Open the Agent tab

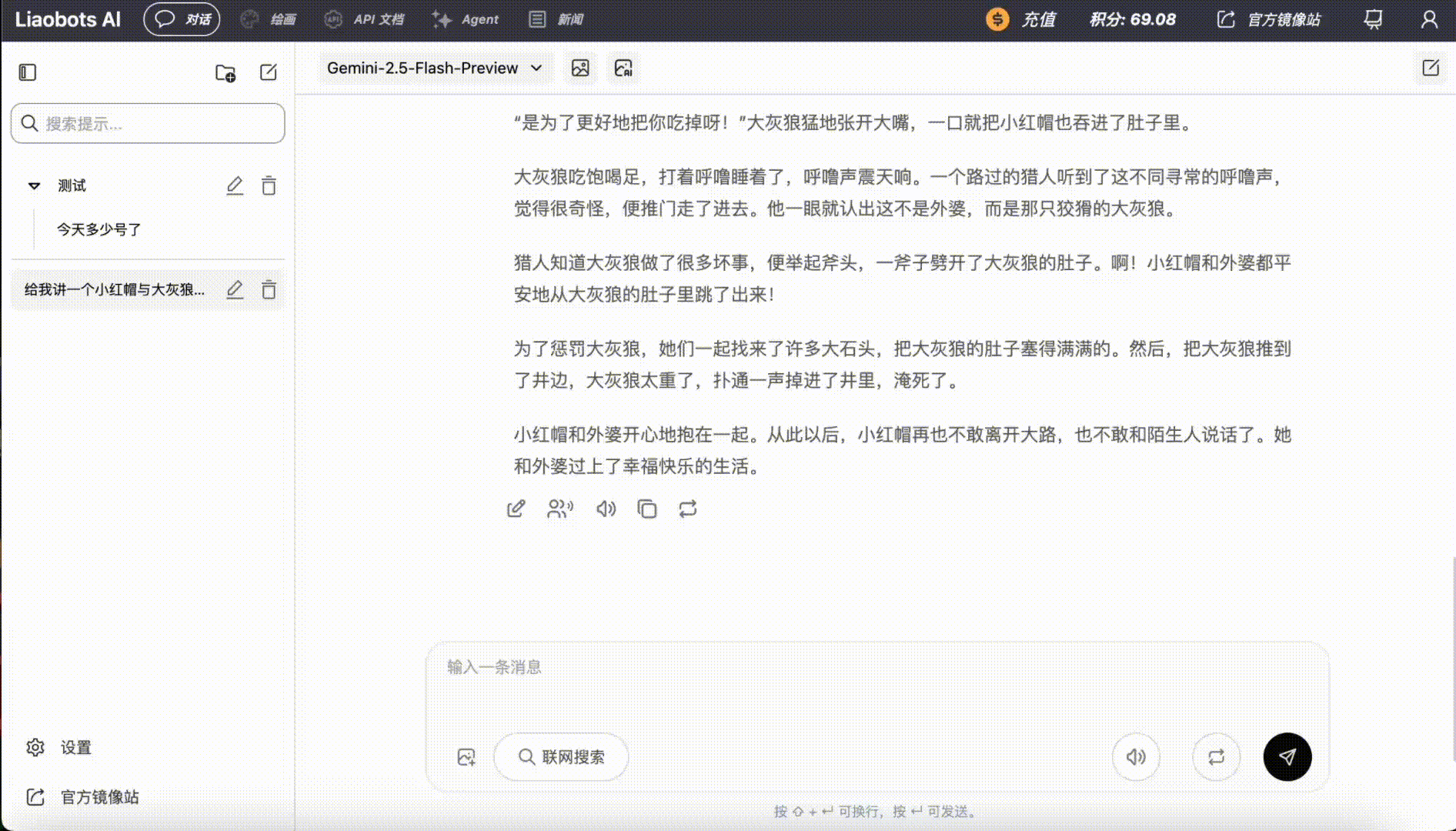coord(465,19)
